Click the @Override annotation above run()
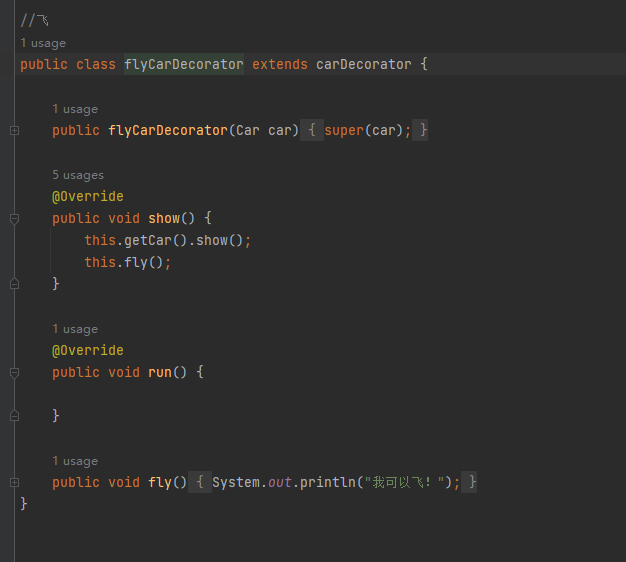 [x=88, y=350]
